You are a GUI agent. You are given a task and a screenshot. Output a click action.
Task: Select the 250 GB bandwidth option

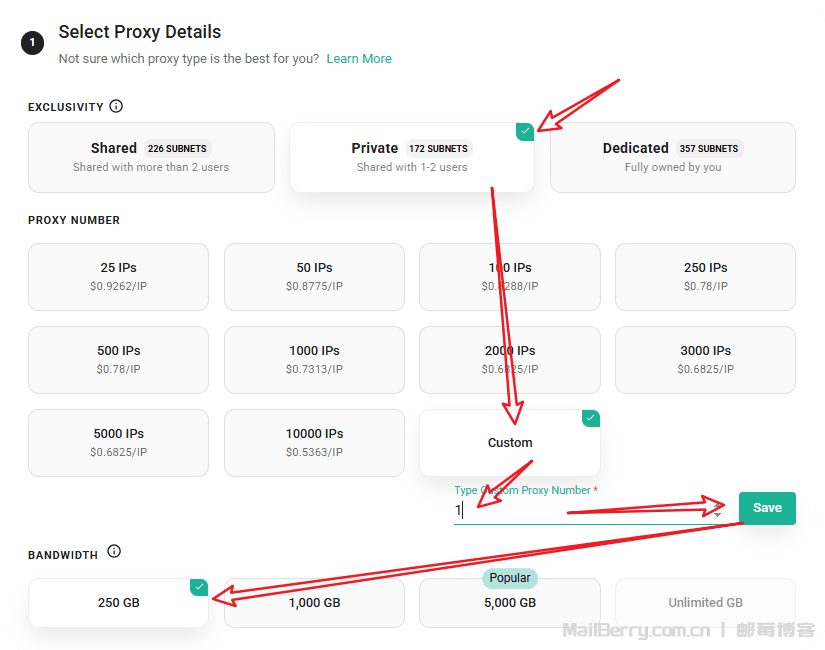pos(118,603)
